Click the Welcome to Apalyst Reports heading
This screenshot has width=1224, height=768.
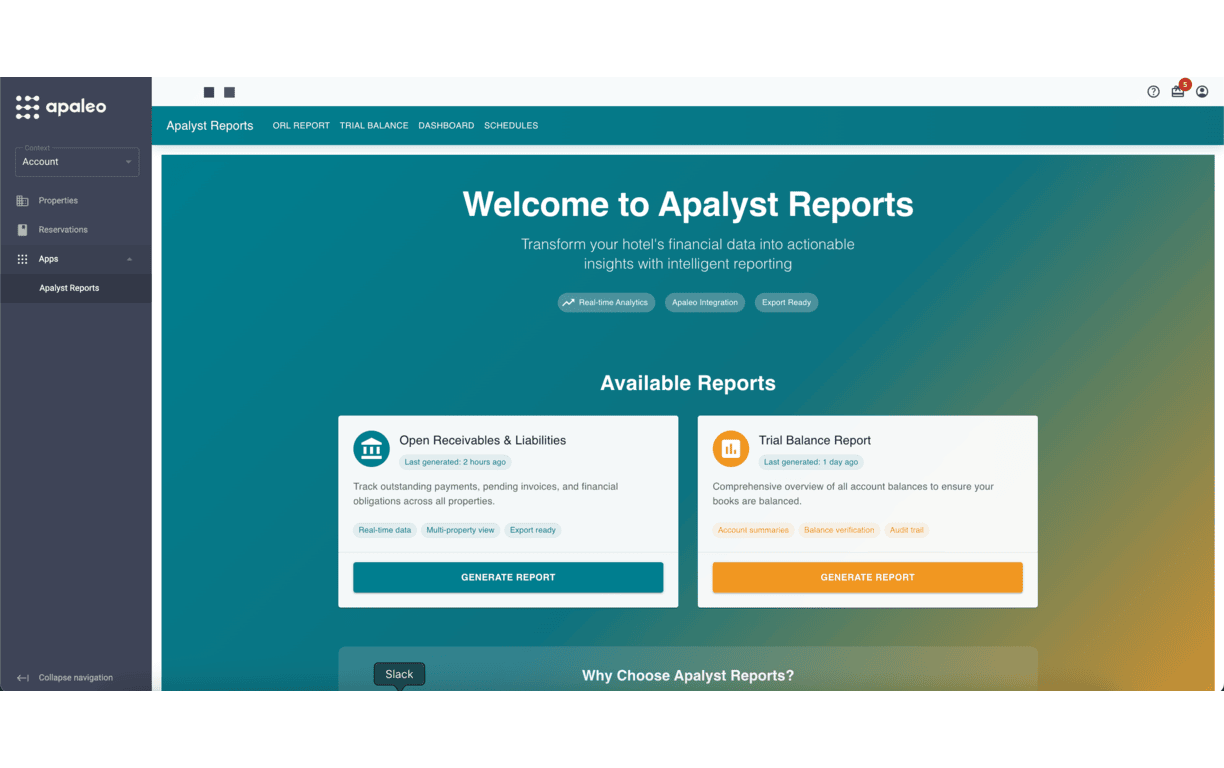coord(688,204)
